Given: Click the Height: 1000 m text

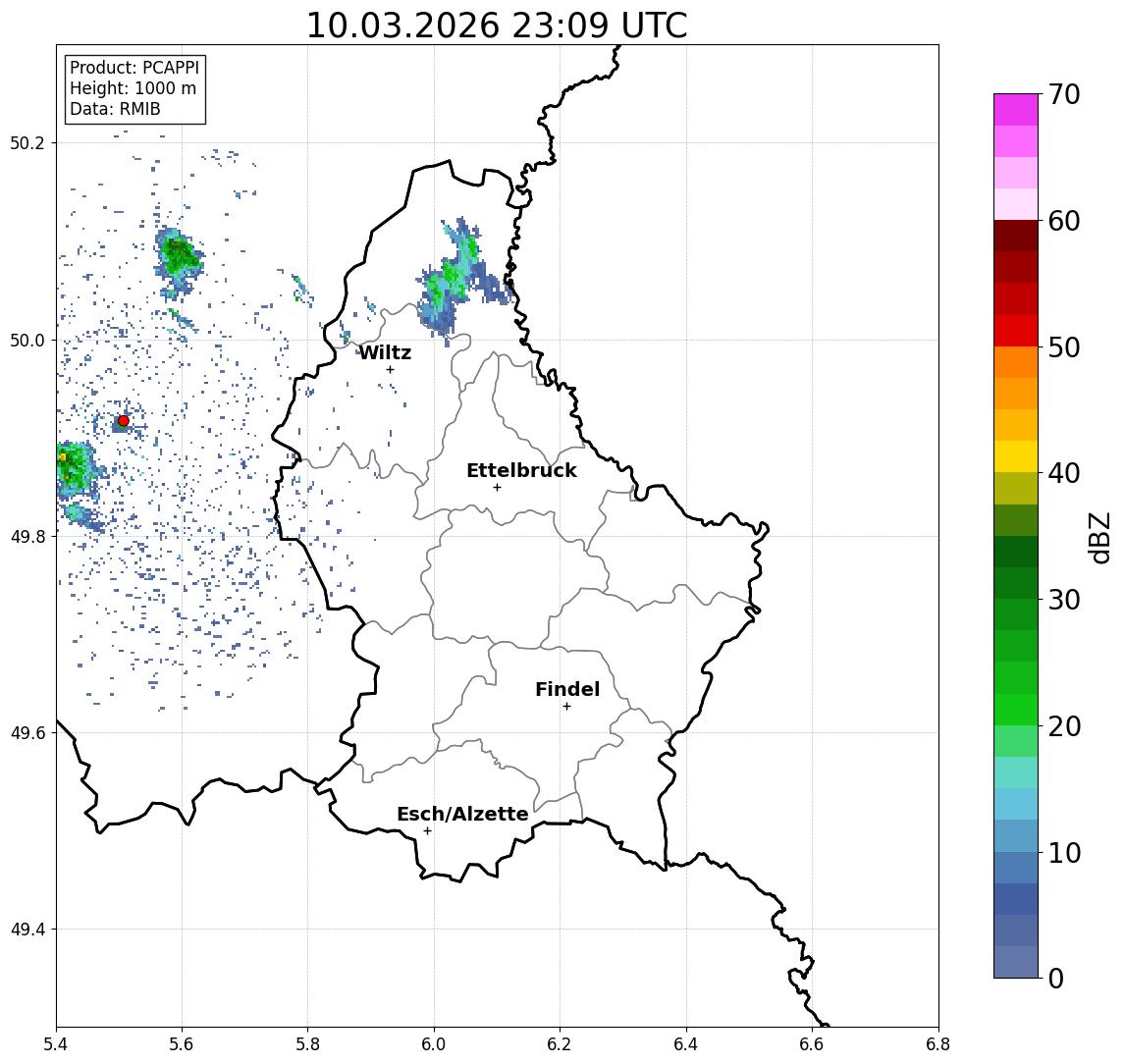Looking at the screenshot, I should (133, 88).
